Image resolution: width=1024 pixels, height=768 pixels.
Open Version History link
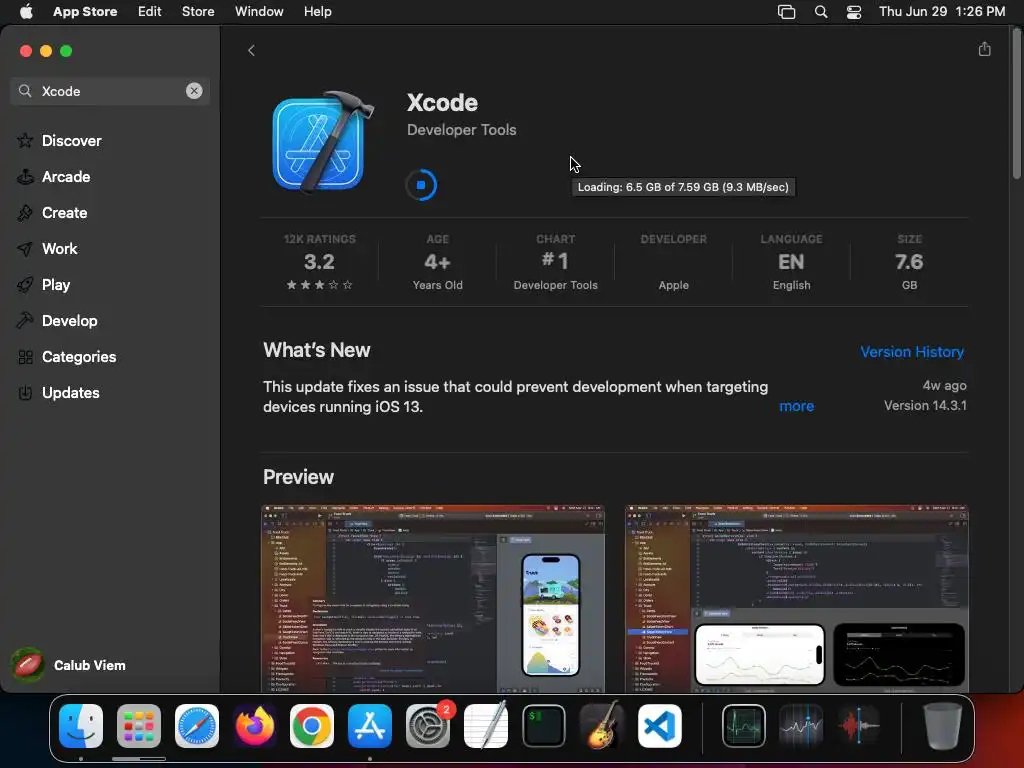tap(912, 352)
